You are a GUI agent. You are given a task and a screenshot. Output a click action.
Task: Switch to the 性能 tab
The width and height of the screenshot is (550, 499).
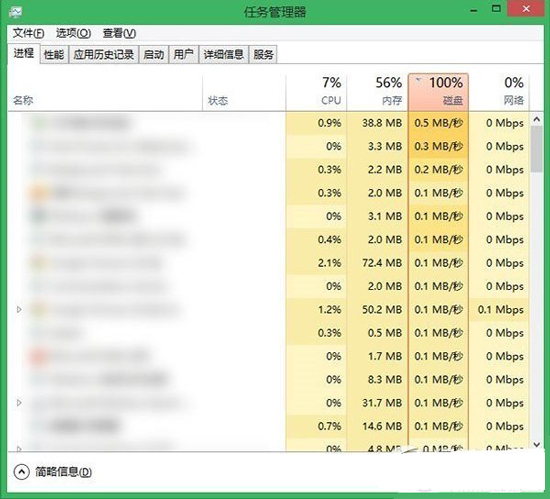(54, 54)
